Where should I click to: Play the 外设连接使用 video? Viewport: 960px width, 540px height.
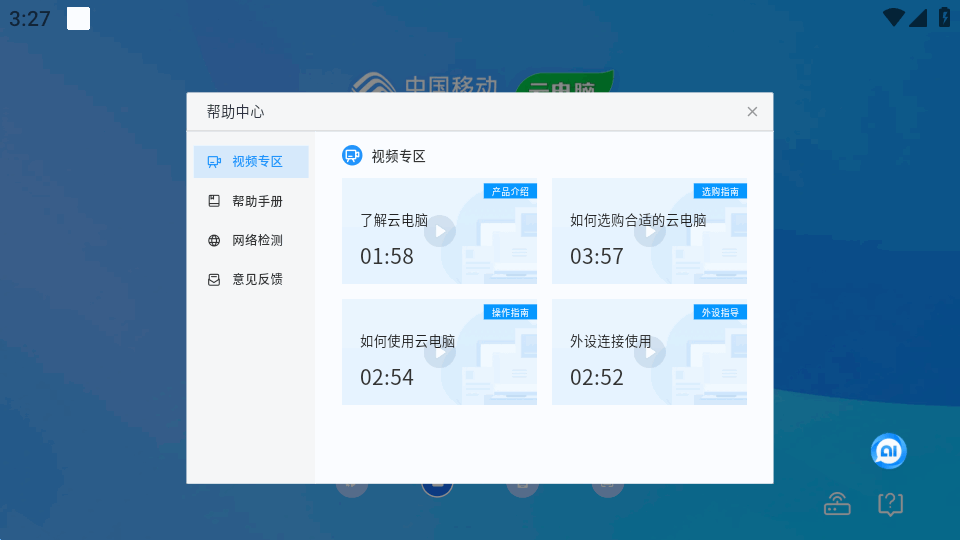click(x=650, y=353)
